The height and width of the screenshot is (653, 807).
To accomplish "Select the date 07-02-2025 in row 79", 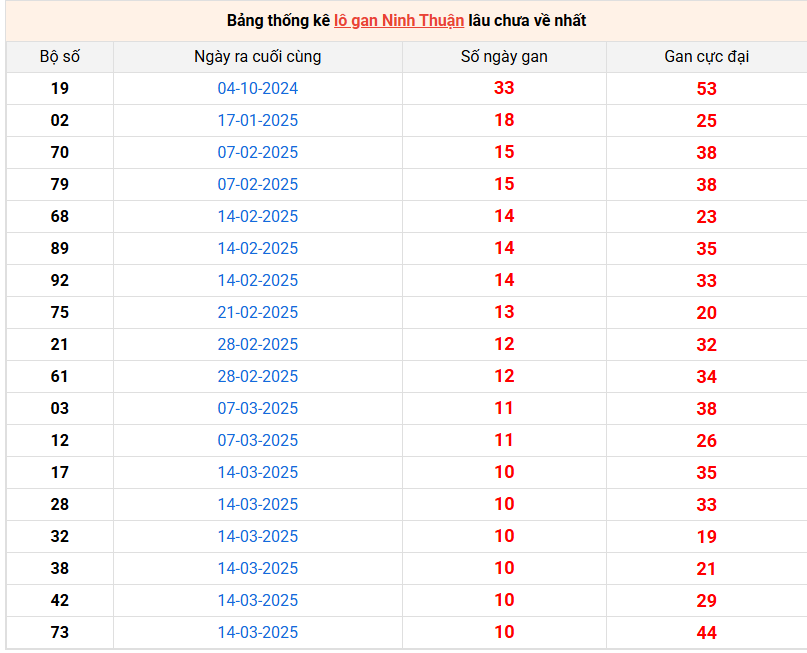I will click(257, 184).
